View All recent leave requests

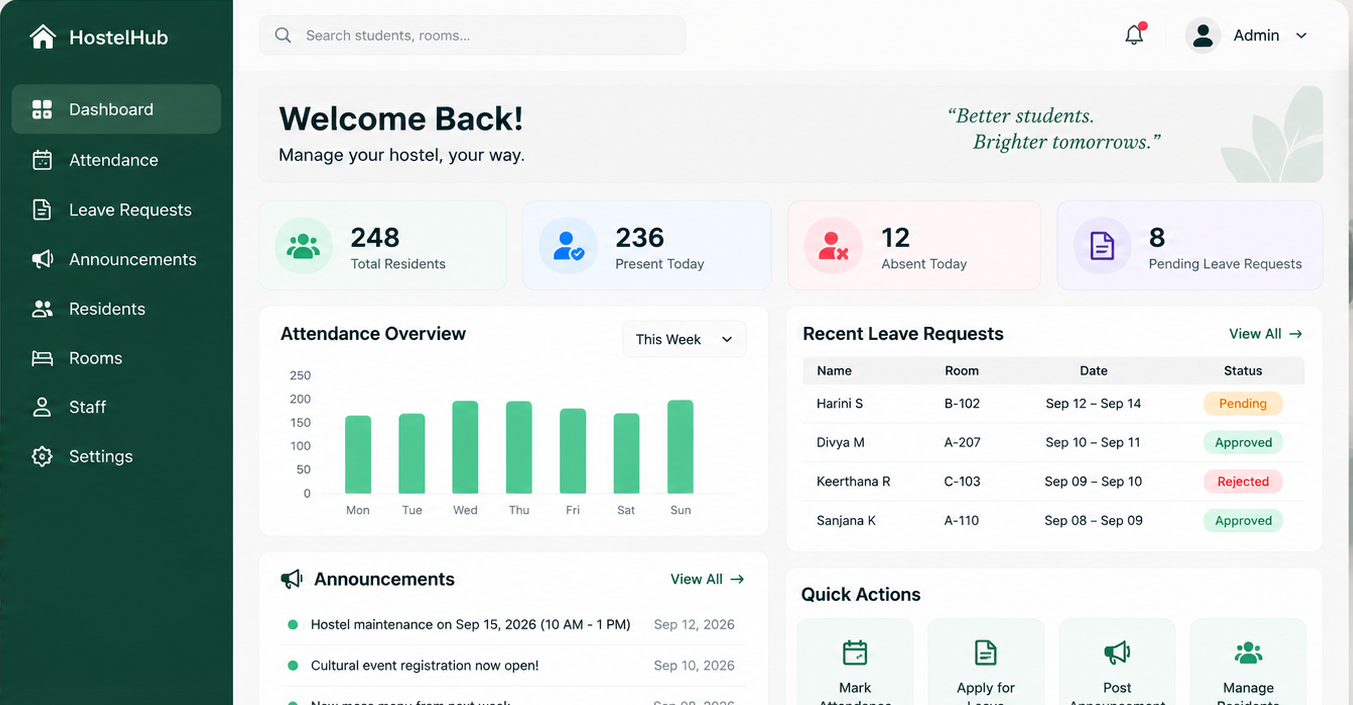1265,334
